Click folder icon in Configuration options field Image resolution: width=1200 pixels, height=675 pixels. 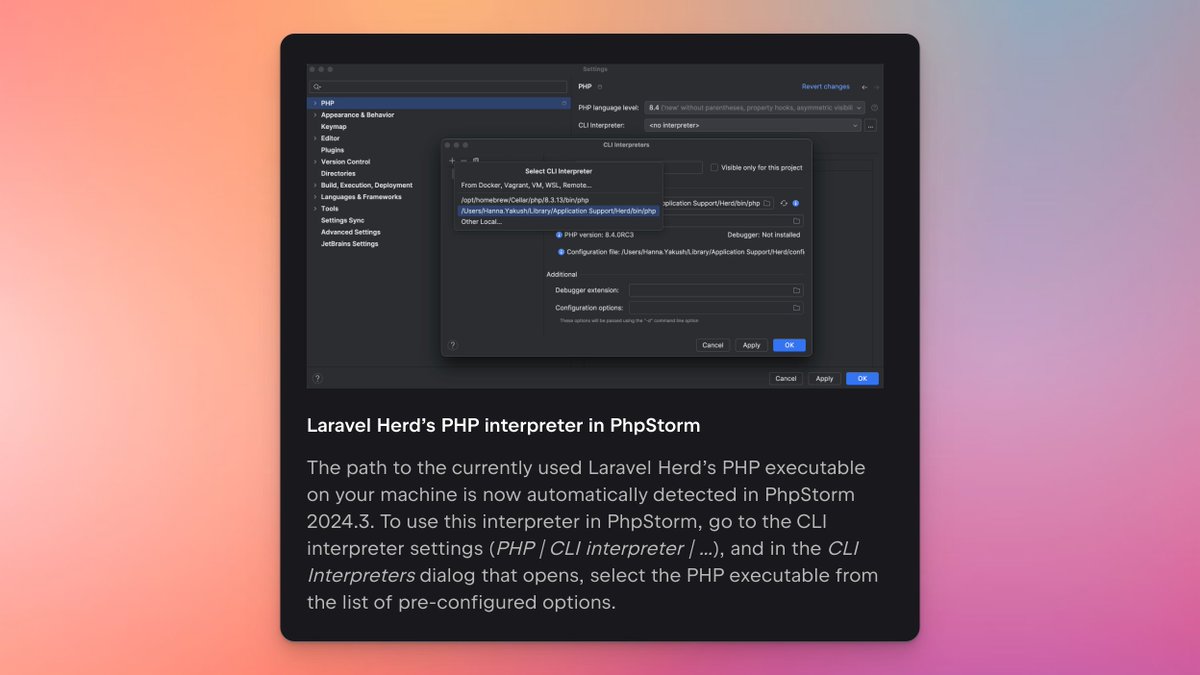pos(797,308)
